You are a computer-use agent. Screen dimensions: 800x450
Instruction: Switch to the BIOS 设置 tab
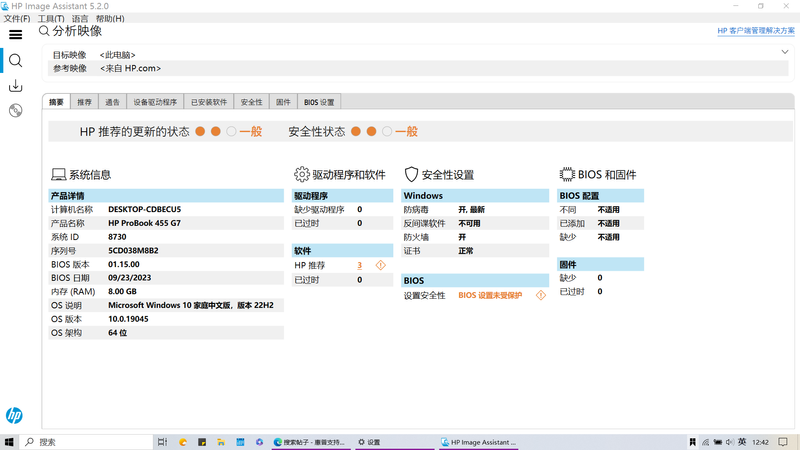tap(320, 102)
